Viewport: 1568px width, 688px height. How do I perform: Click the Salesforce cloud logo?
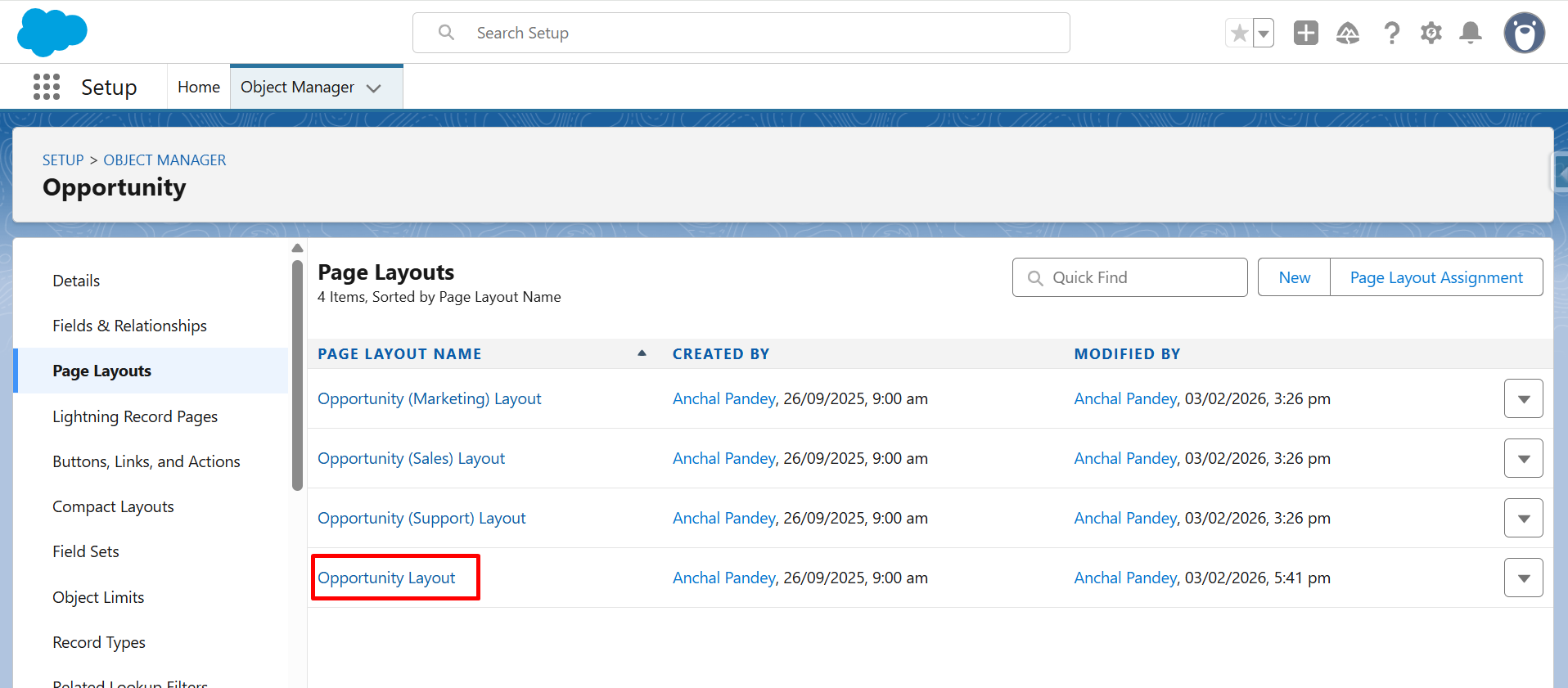click(x=52, y=33)
